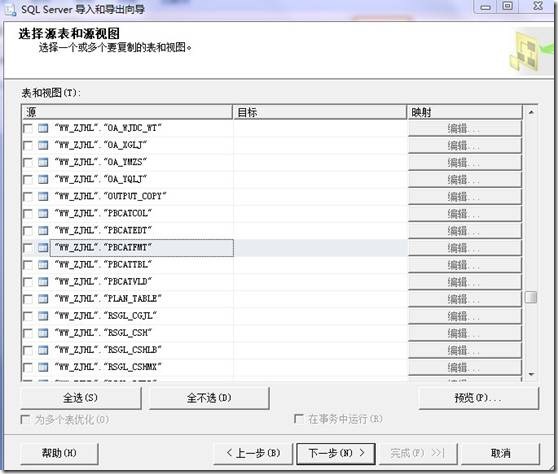Check the OA_WJDC_WT table checkbox
Viewport: 558px width, 474px height.
coord(28,128)
